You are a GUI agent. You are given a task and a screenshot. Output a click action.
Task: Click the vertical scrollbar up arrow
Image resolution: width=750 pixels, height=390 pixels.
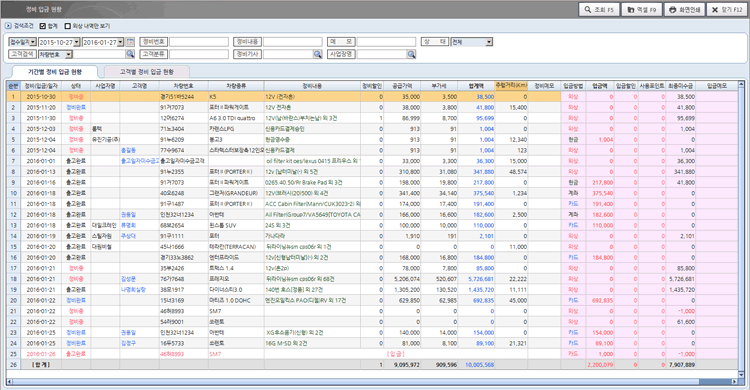coord(741,85)
